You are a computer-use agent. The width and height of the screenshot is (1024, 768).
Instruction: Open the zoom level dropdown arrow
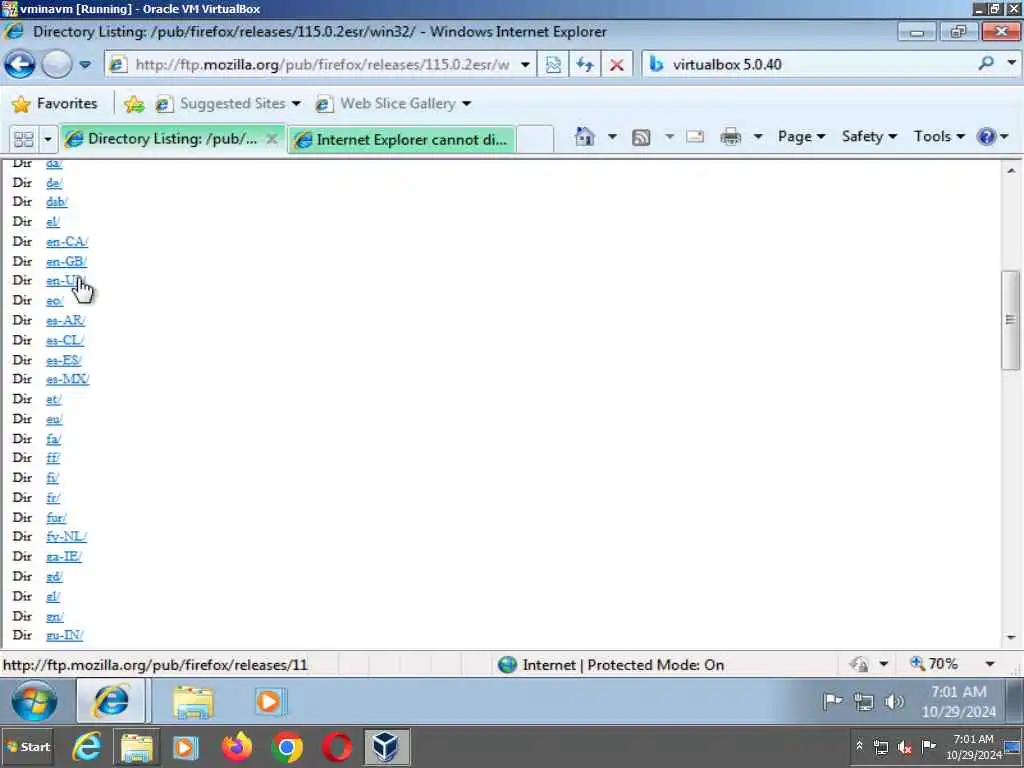pyautogui.click(x=990, y=665)
